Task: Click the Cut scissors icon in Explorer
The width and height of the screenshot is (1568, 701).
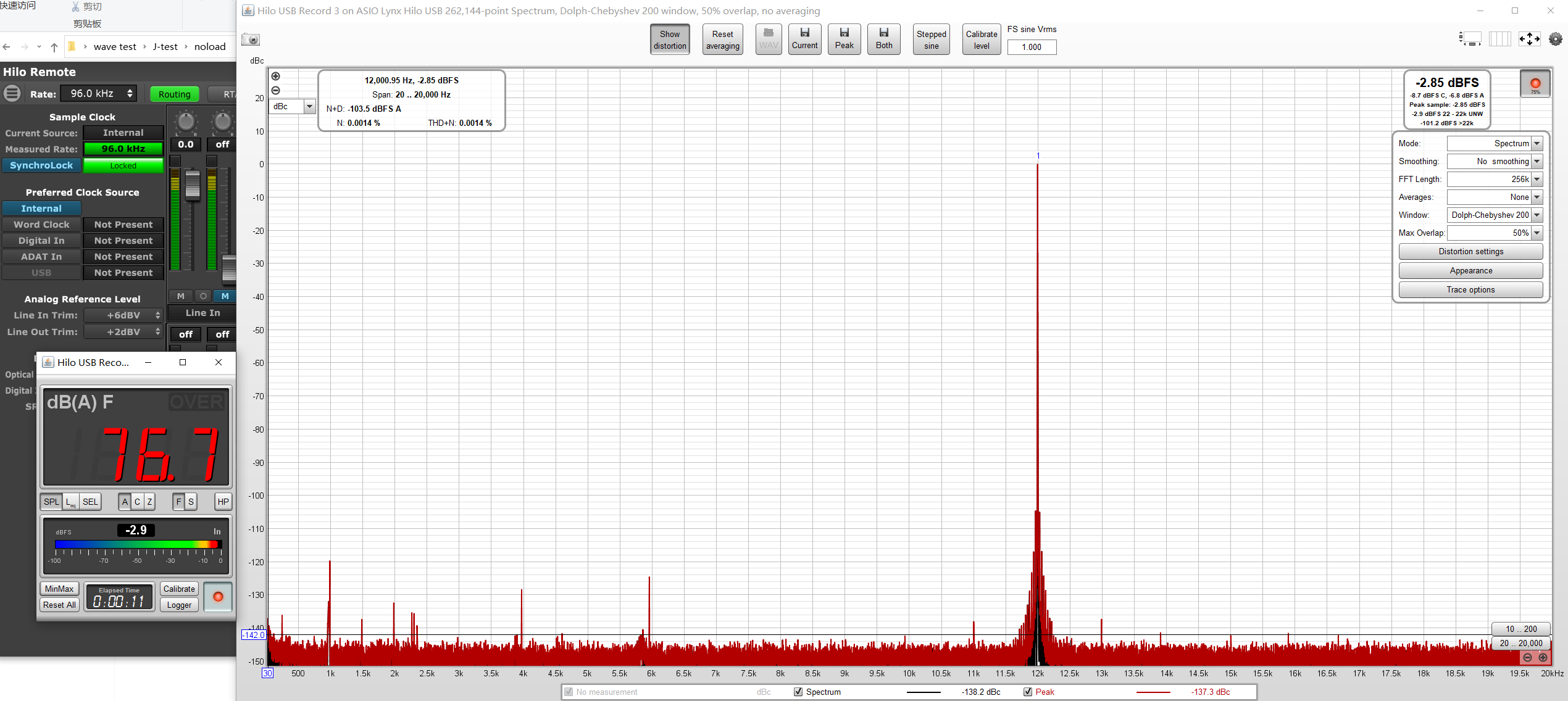Action: [x=75, y=7]
